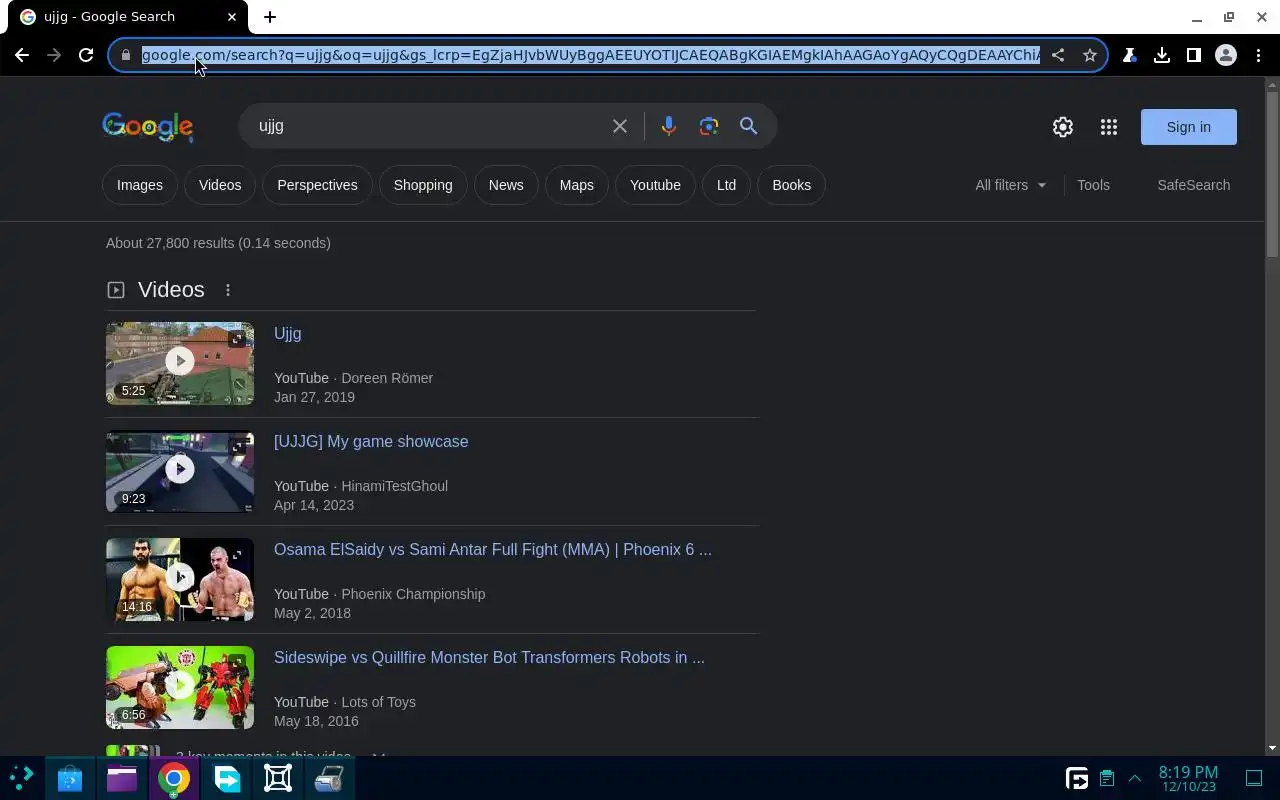Image resolution: width=1280 pixels, height=800 pixels.
Task: Play the 9:23 game showcase thumbnail
Action: pos(180,471)
